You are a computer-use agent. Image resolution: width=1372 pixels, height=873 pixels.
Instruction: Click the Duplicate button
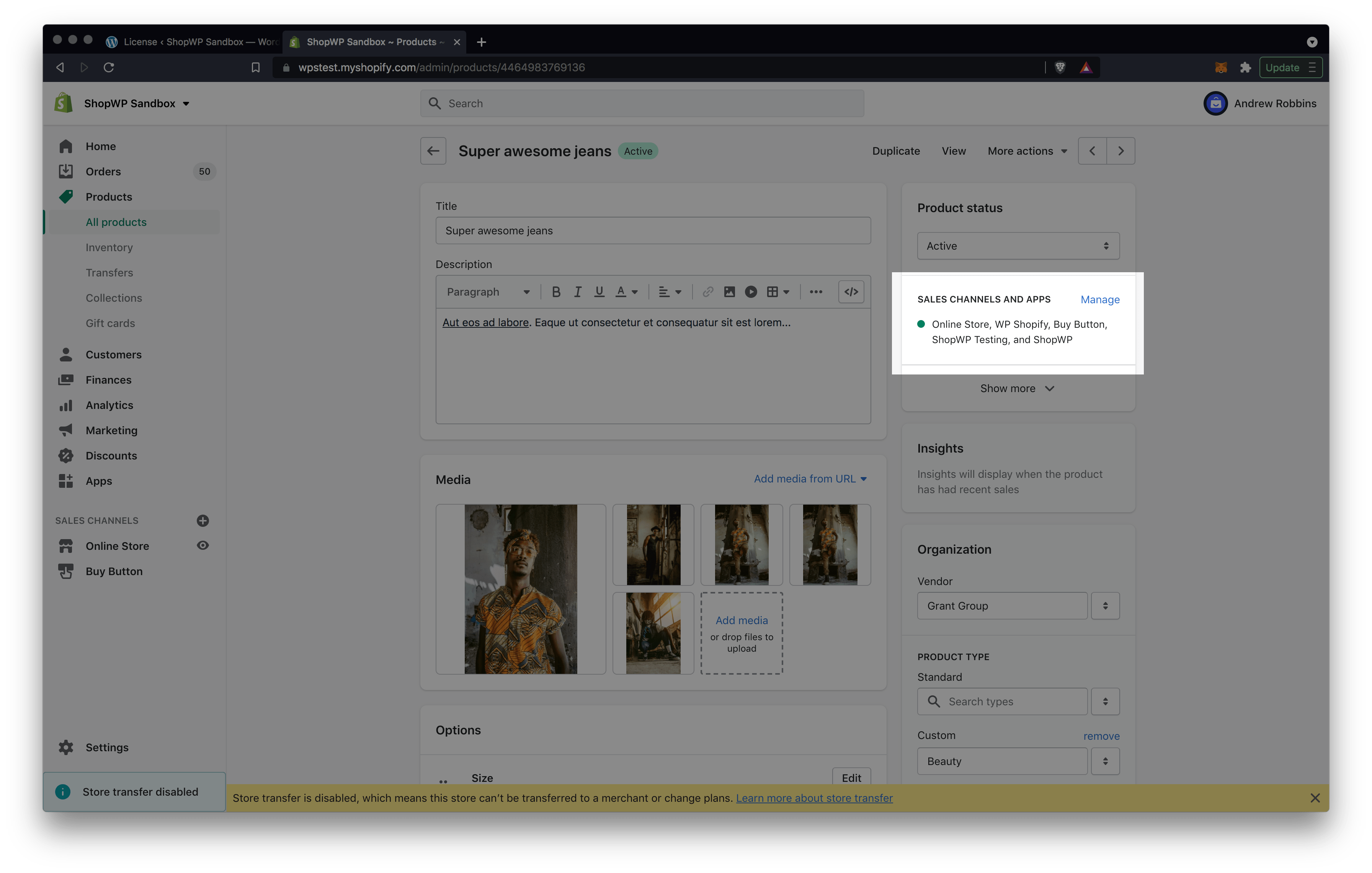pos(896,151)
